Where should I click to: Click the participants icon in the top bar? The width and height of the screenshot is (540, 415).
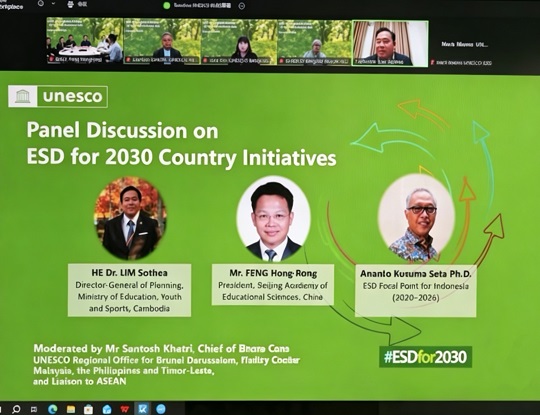[70, 4]
